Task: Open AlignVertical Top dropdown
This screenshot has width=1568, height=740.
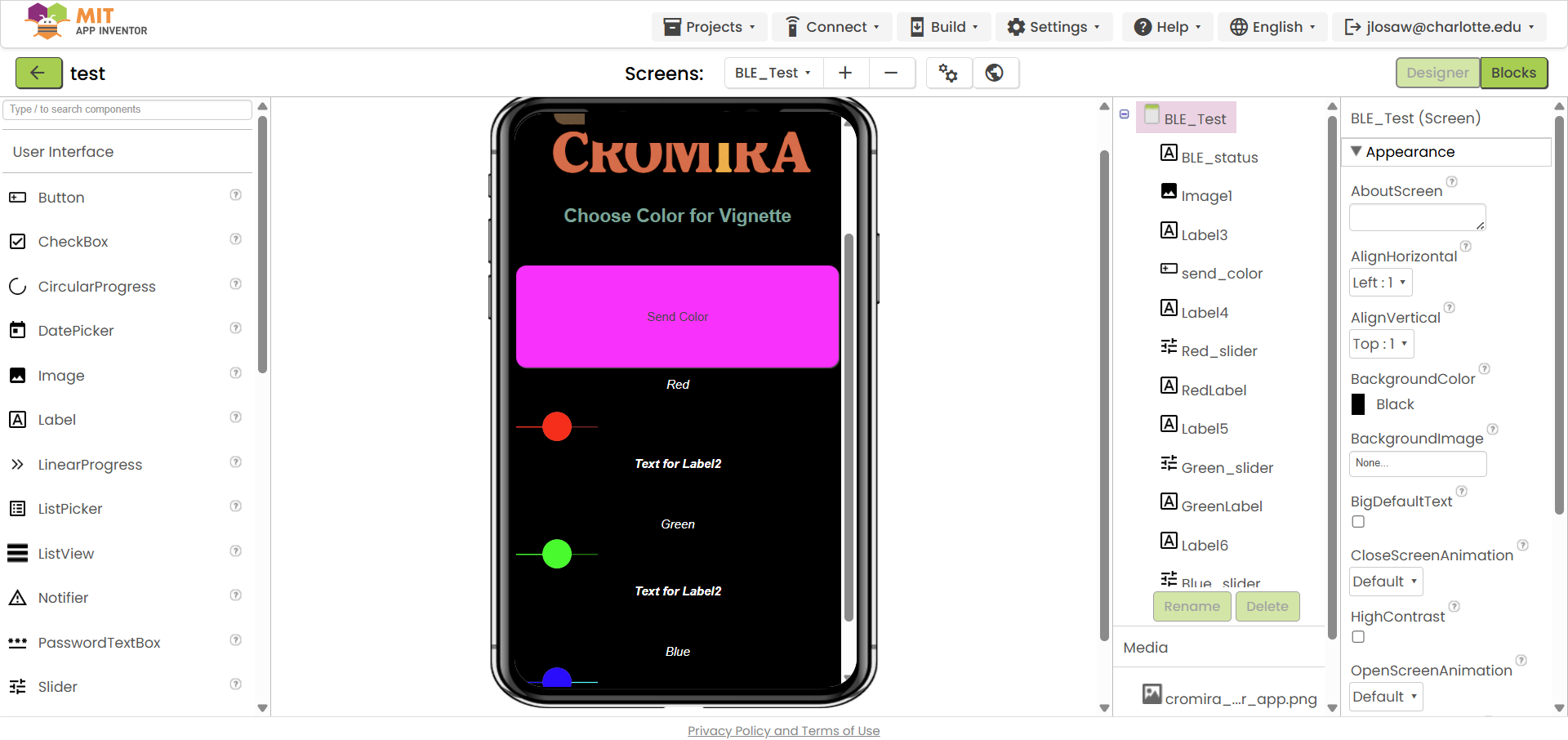Action: pyautogui.click(x=1381, y=344)
